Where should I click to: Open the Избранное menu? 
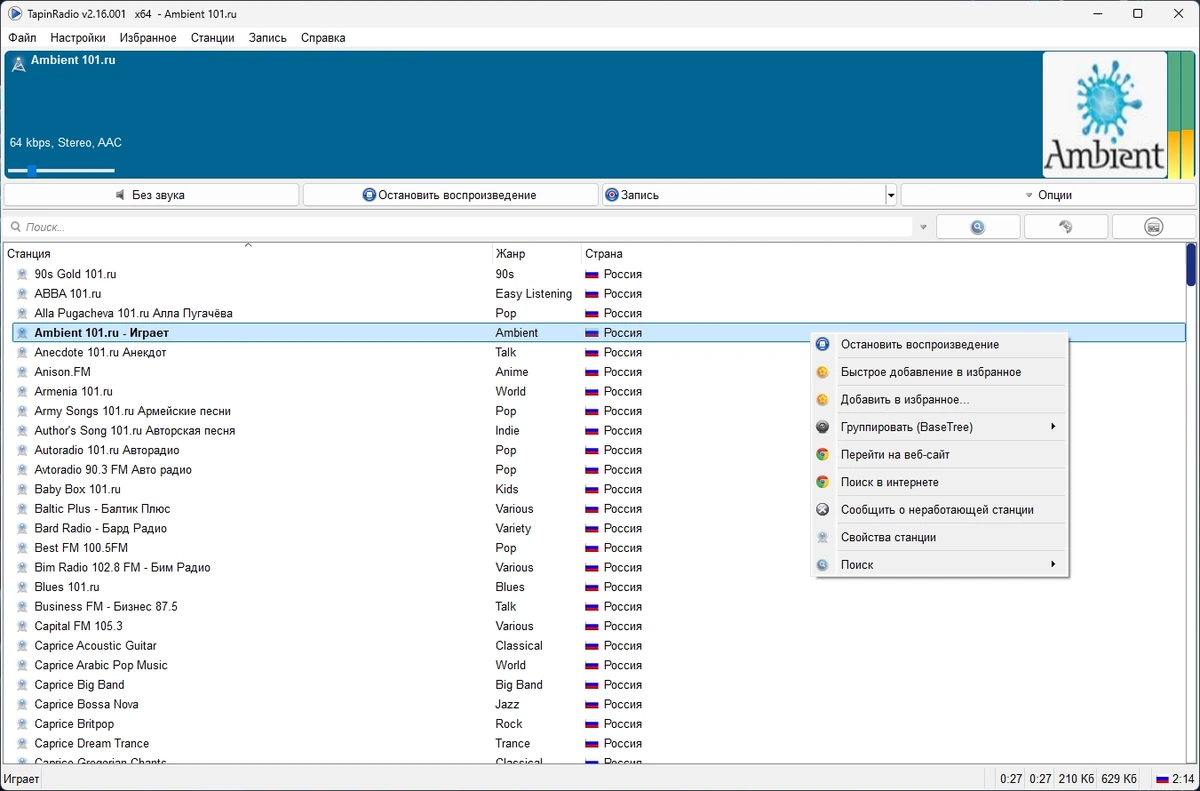[148, 38]
